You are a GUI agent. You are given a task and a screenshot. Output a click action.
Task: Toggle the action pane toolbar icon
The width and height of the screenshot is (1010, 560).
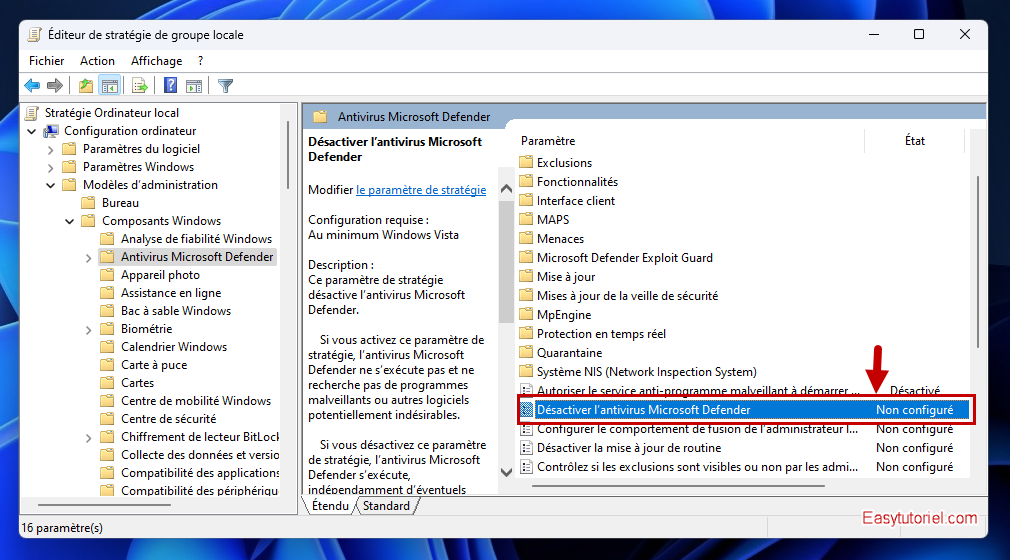coord(194,86)
